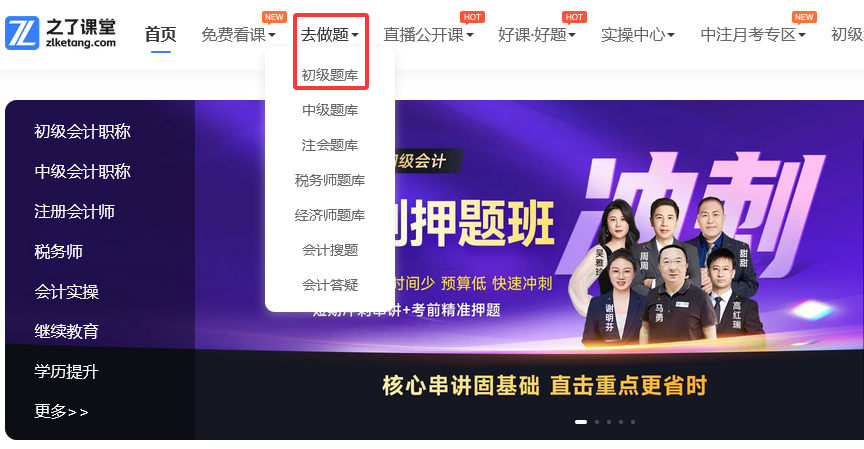Open 初级会计职称 in the sidebar
Viewport: 864px width, 449px height.
tap(82, 132)
